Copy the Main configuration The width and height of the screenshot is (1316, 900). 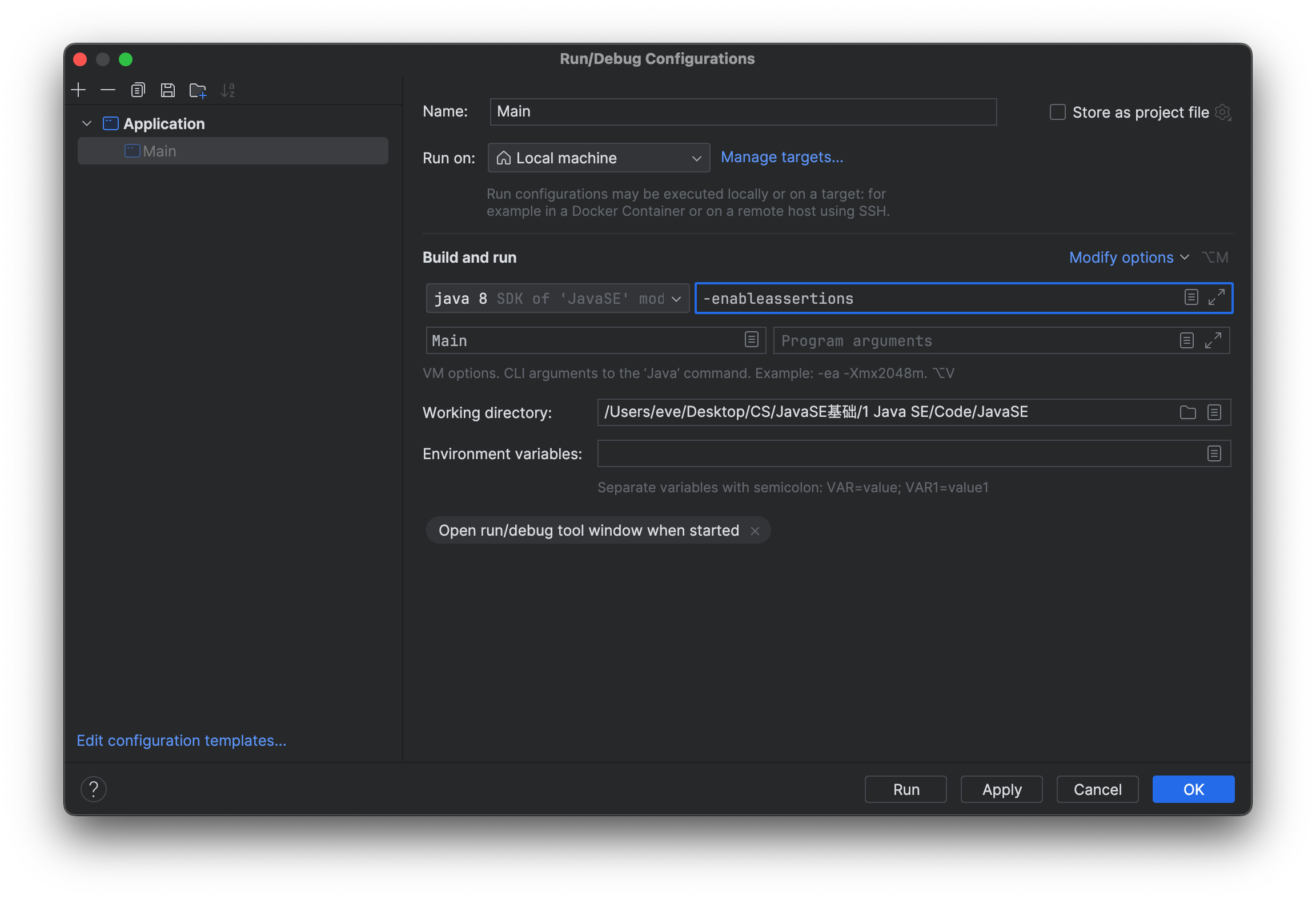tap(138, 90)
